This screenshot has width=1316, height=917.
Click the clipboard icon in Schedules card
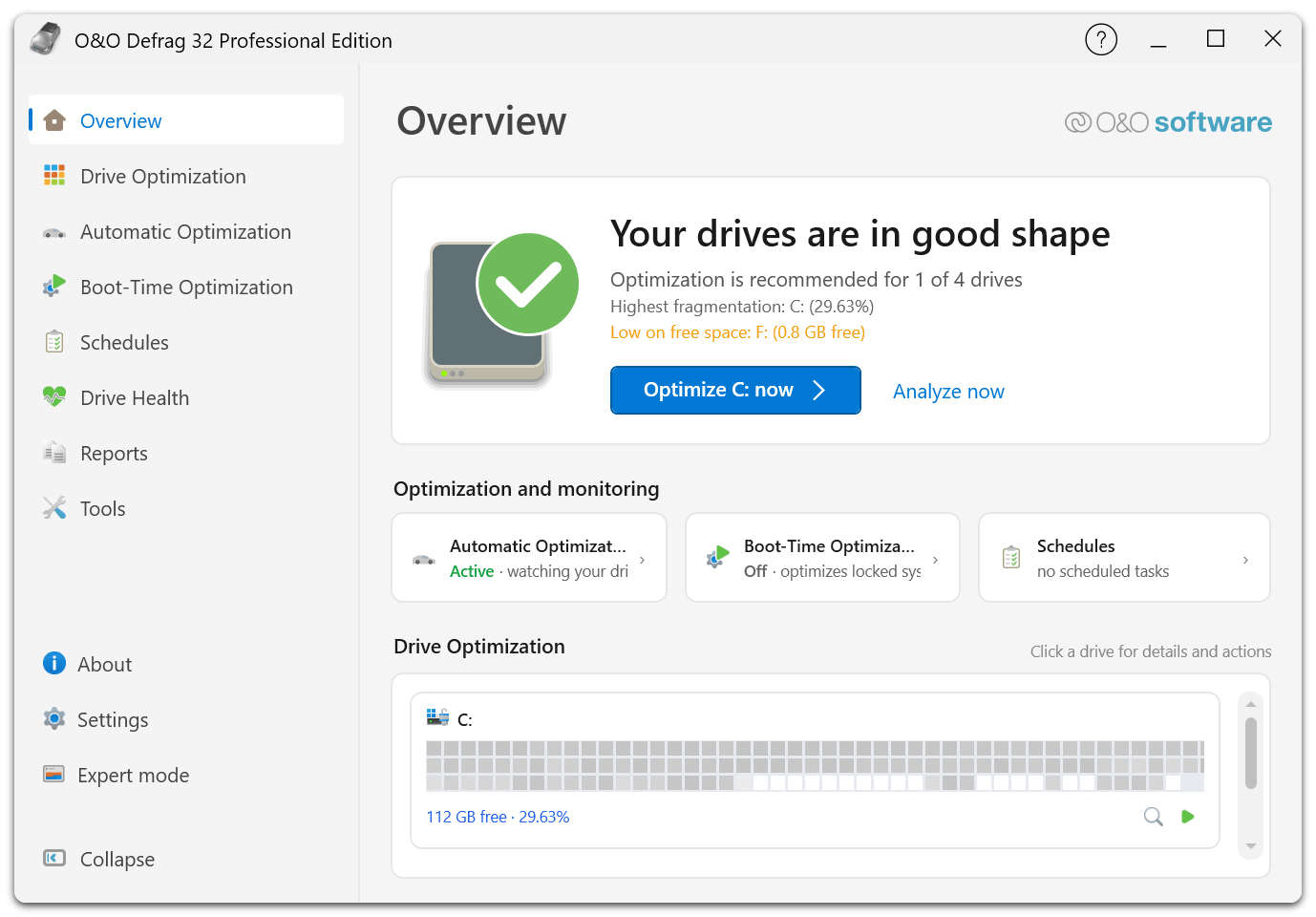[1011, 558]
